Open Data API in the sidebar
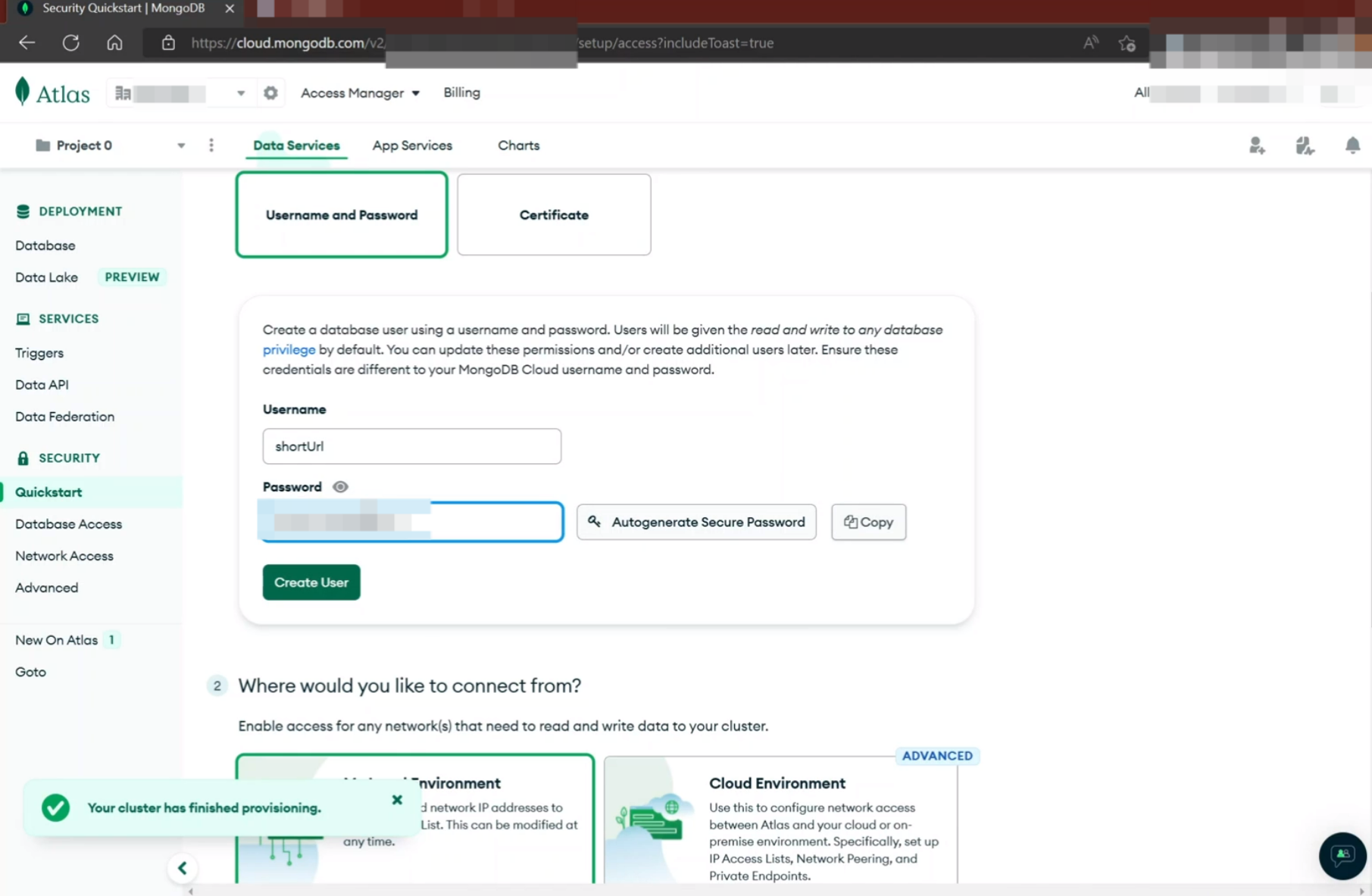The width and height of the screenshot is (1372, 896). (42, 385)
